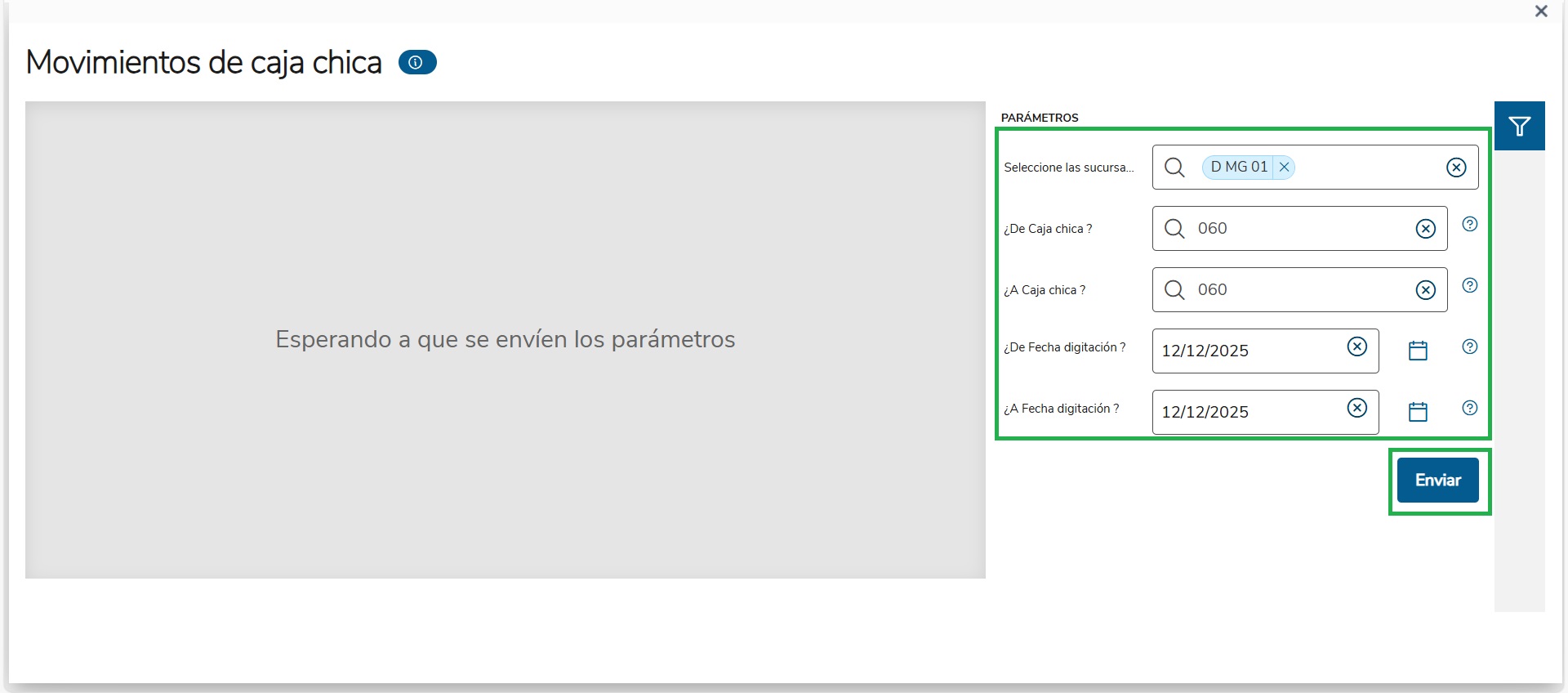Click the ¿A Fecha digitación ? label
The height and width of the screenshot is (693, 1568).
(1062, 409)
